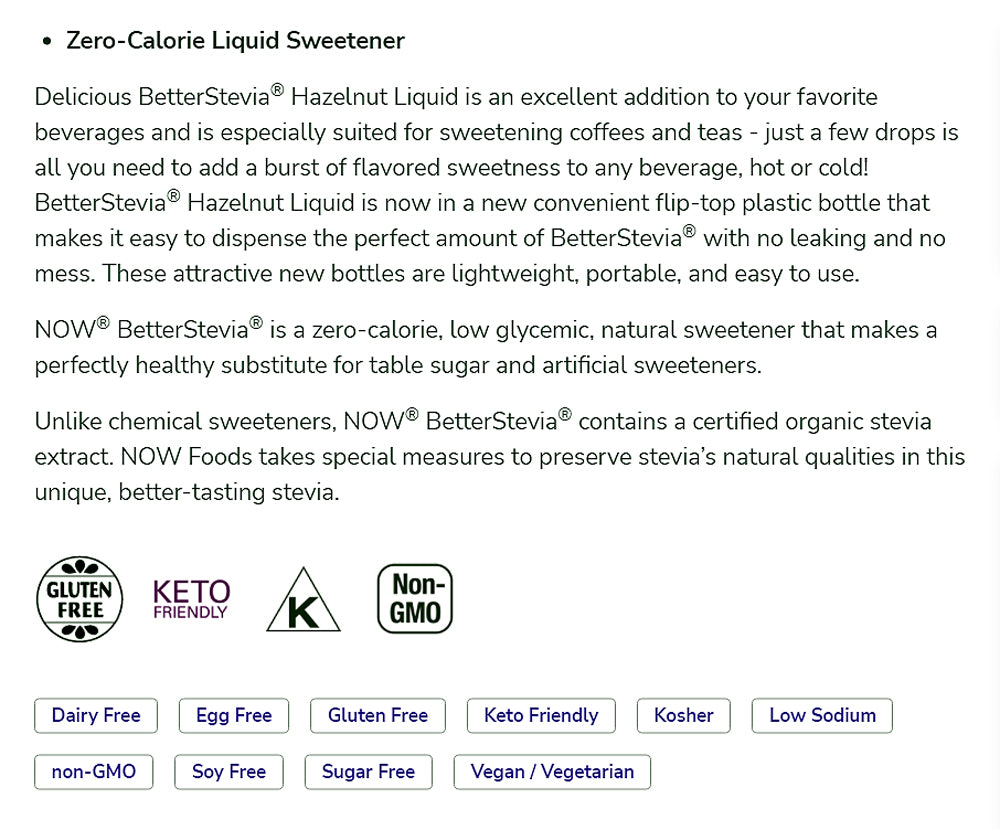Viewport: 1000px width, 829px height.
Task: Click the Vegan / Vegetarian tag
Action: (552, 772)
